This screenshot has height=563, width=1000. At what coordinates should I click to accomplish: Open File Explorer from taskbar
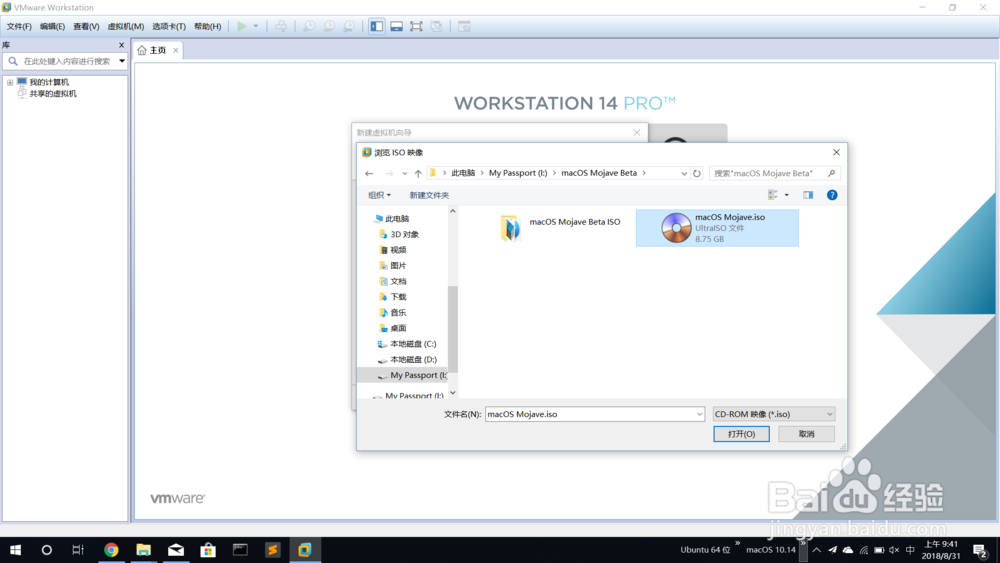143,550
